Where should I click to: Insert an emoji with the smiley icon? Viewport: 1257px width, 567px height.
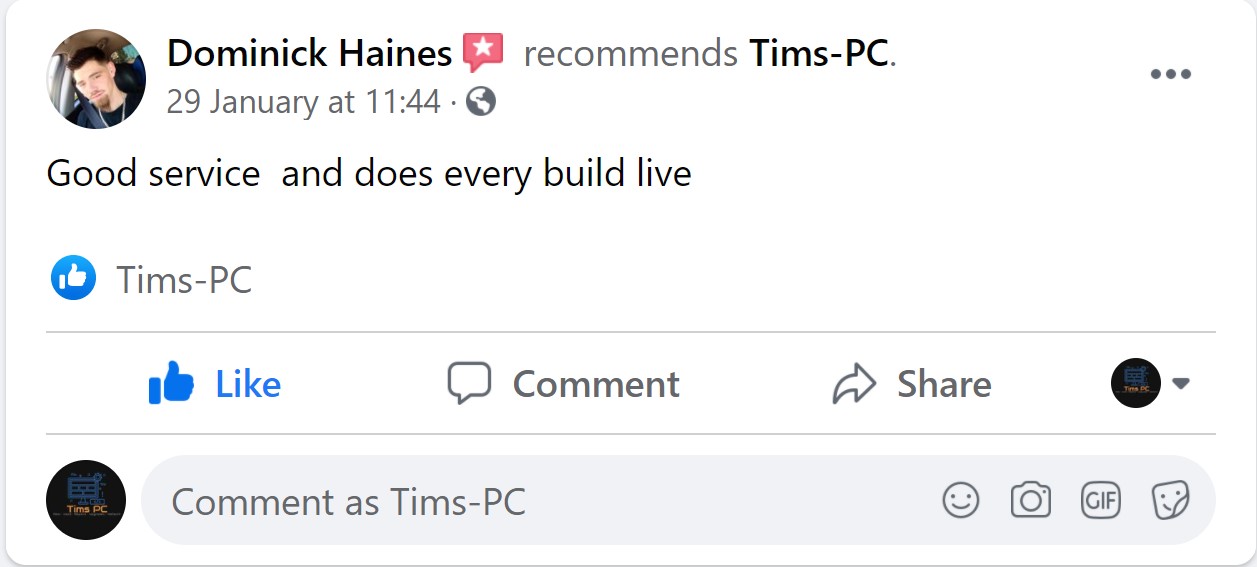pyautogui.click(x=961, y=500)
